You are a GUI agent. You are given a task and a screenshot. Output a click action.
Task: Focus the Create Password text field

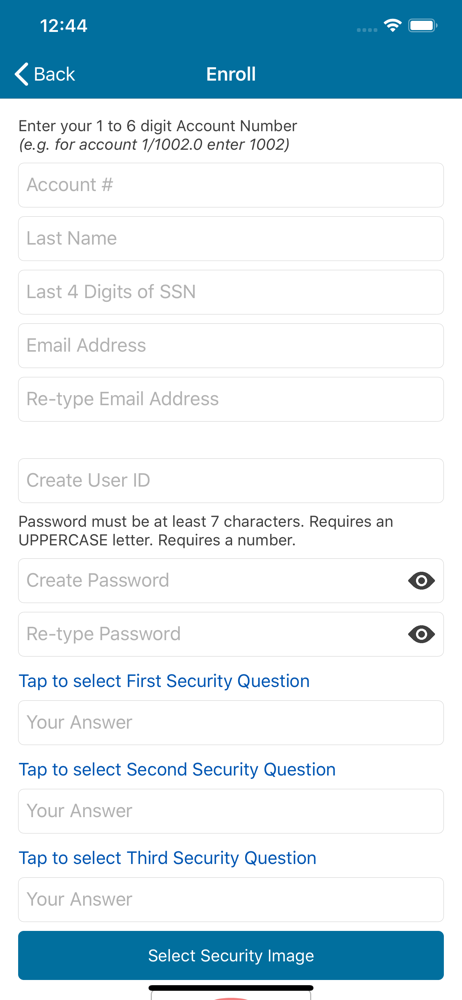coord(211,580)
